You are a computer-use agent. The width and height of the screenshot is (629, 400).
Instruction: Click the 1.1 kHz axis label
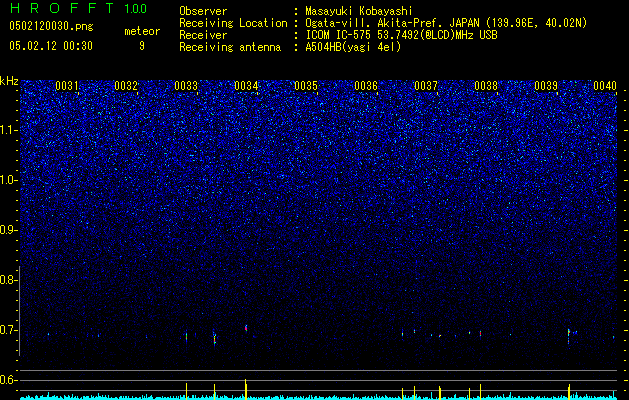[x=8, y=130]
